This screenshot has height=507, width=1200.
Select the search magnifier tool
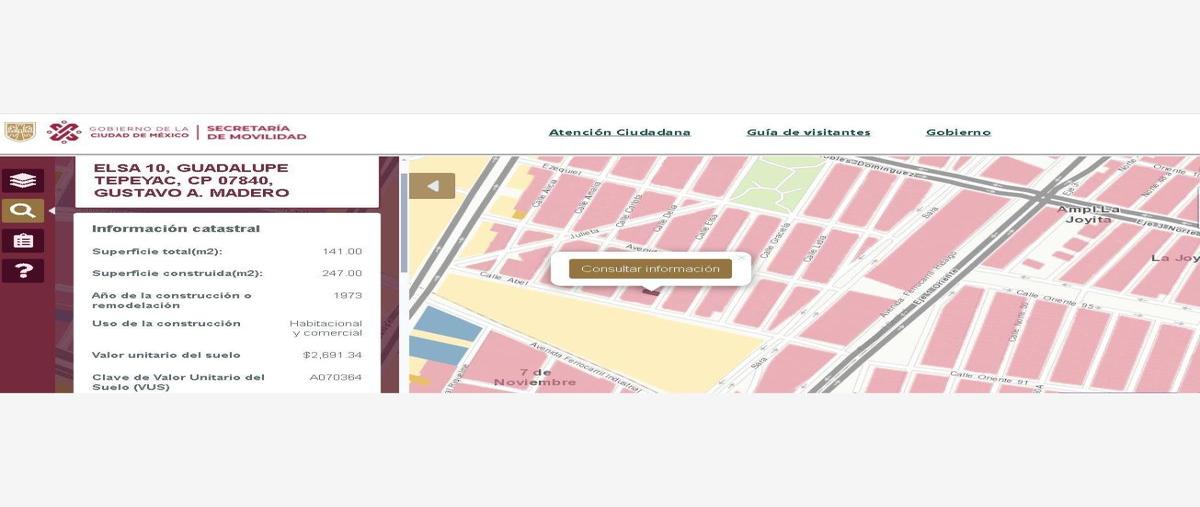coord(22,211)
